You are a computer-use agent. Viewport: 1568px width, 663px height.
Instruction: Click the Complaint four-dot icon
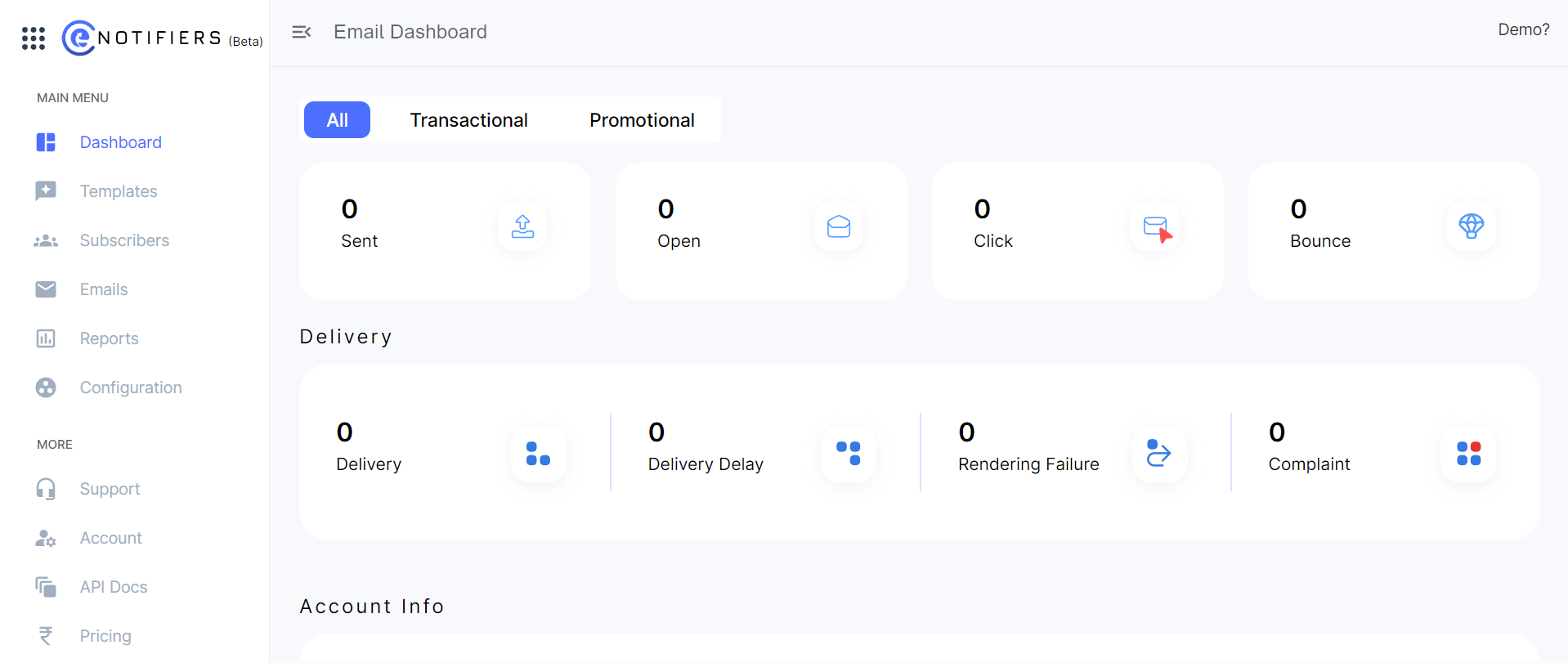coord(1468,453)
